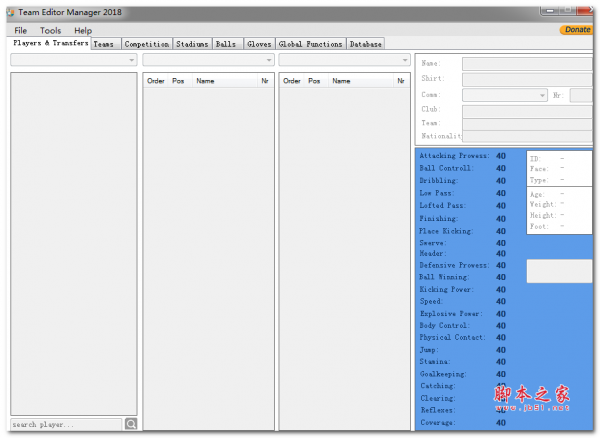Click the Ball Control value 40

(501, 168)
